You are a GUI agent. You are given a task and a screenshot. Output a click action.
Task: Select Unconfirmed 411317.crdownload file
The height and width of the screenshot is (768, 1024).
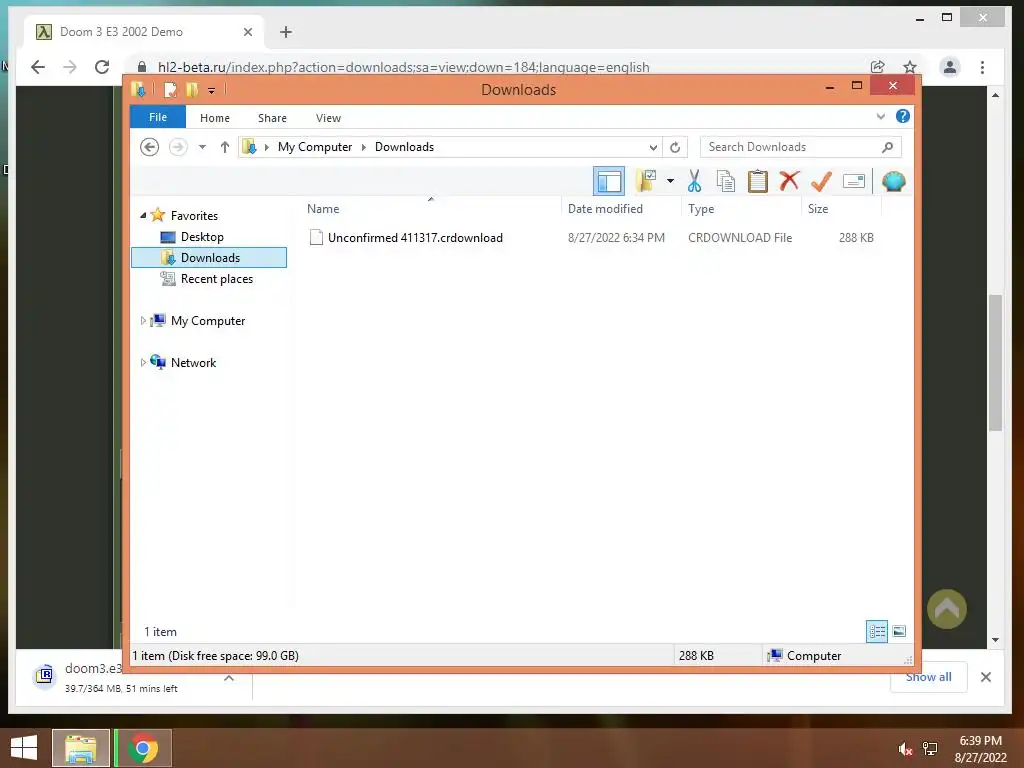coord(415,238)
